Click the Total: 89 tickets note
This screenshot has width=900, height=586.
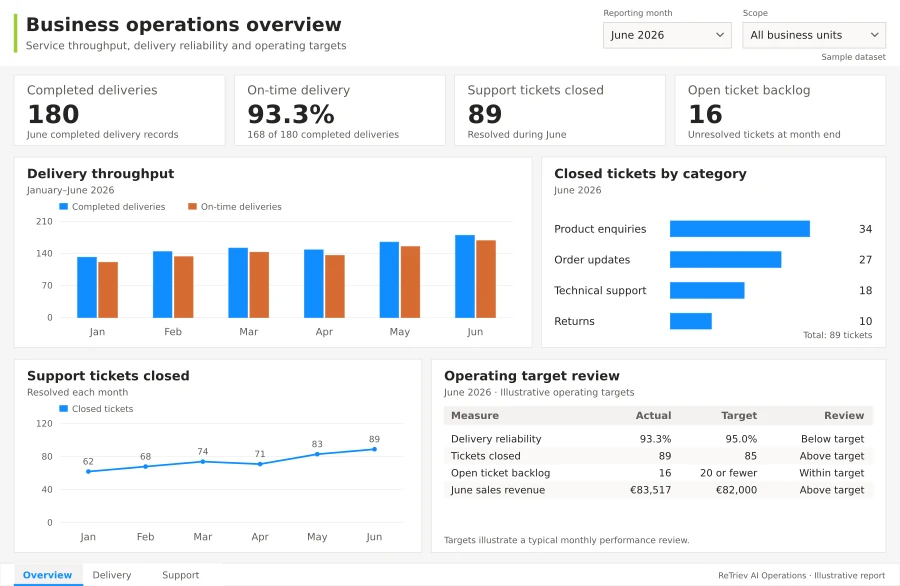tap(837, 335)
